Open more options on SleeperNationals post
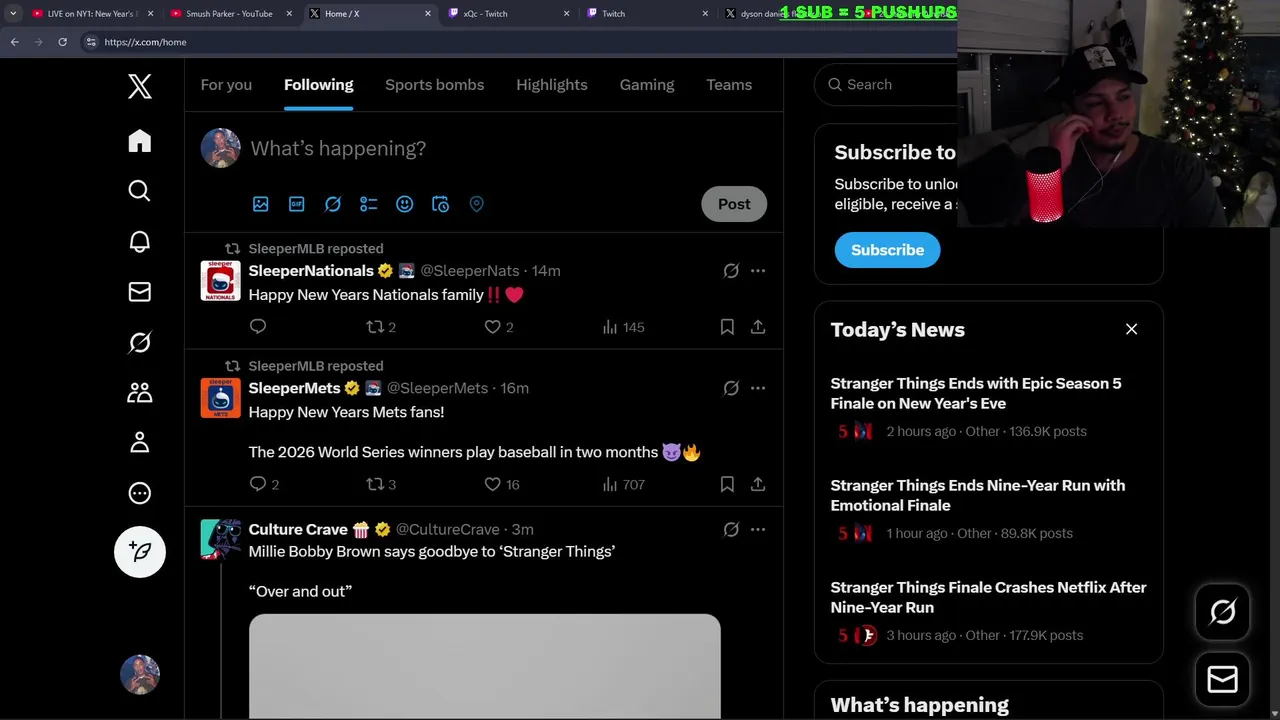The width and height of the screenshot is (1280, 720). coord(758,271)
